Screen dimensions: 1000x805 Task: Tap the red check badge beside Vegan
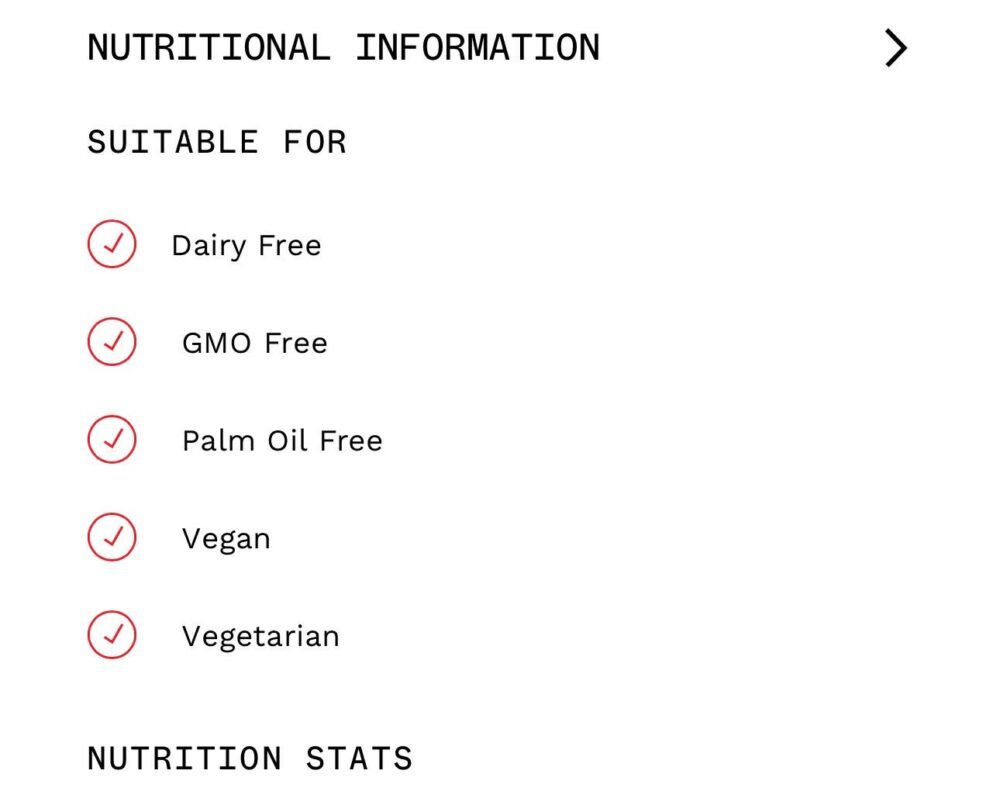click(x=113, y=537)
